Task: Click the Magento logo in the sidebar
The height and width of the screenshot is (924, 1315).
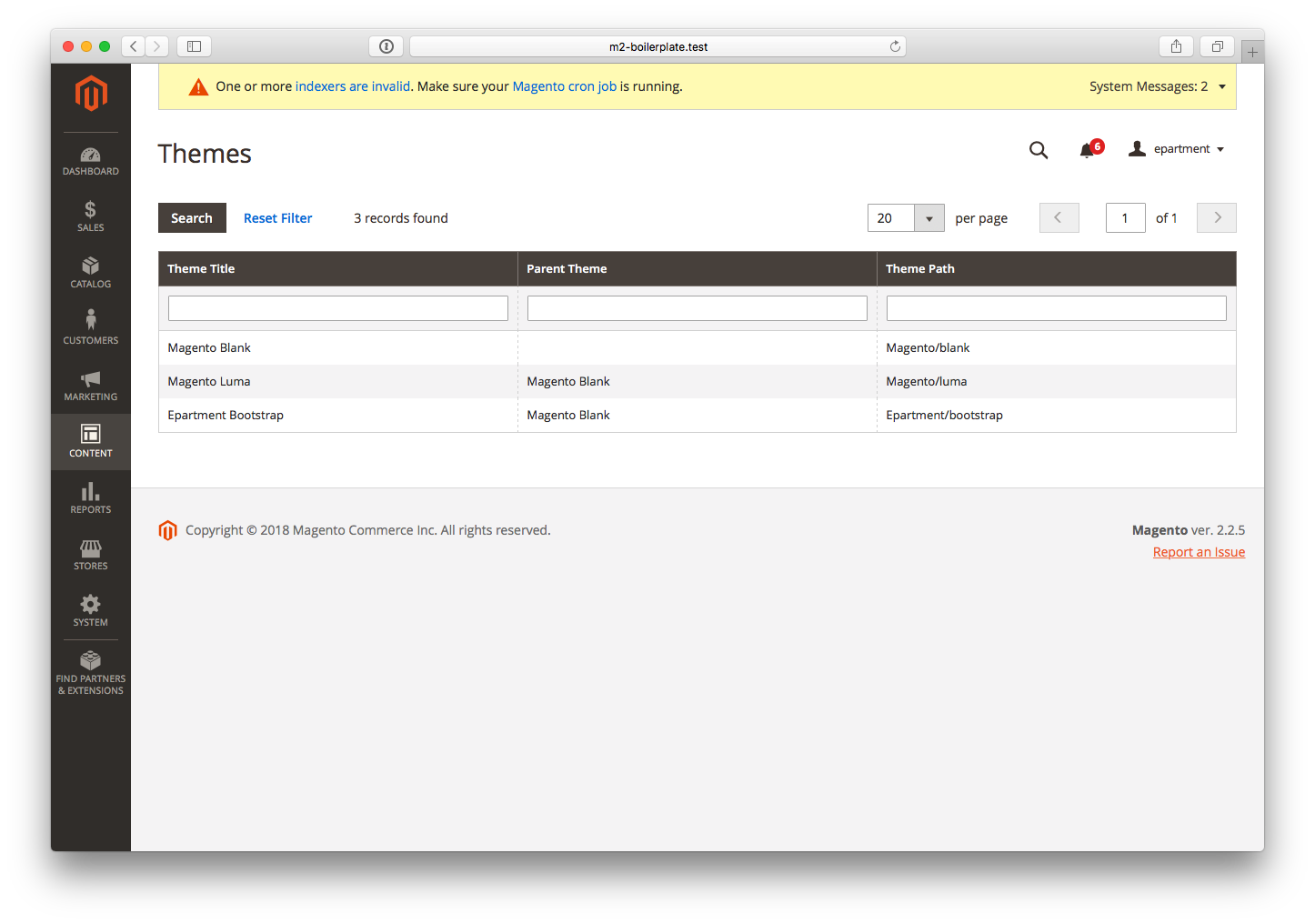Action: click(91, 94)
